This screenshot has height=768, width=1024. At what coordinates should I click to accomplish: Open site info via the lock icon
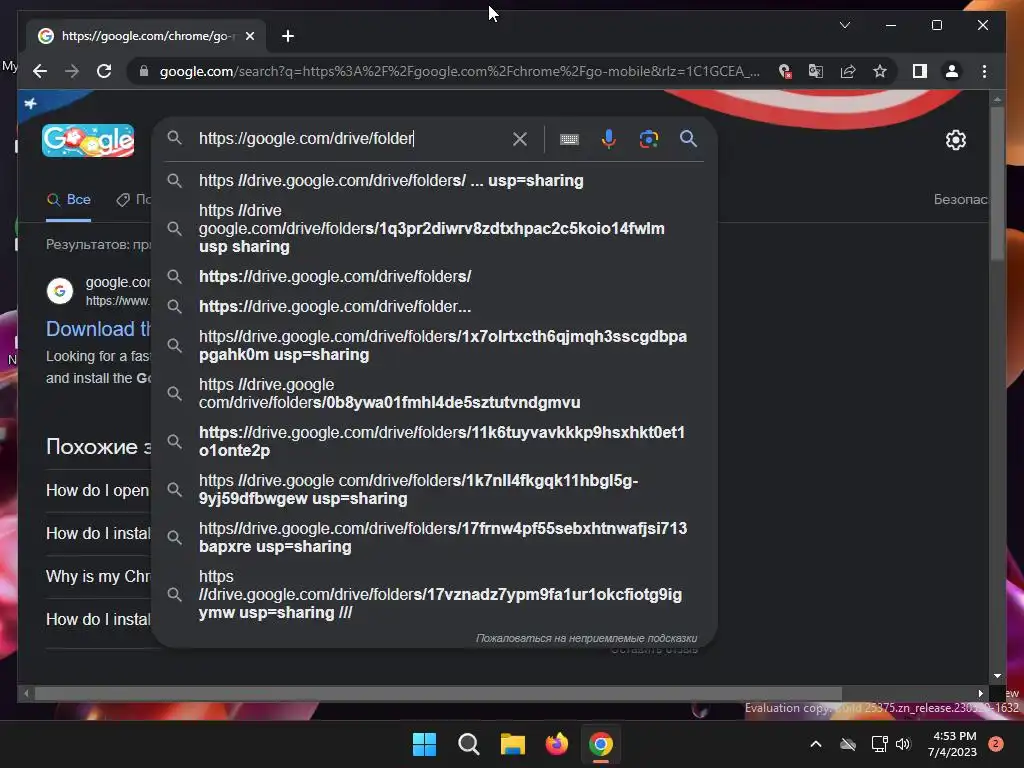[144, 71]
